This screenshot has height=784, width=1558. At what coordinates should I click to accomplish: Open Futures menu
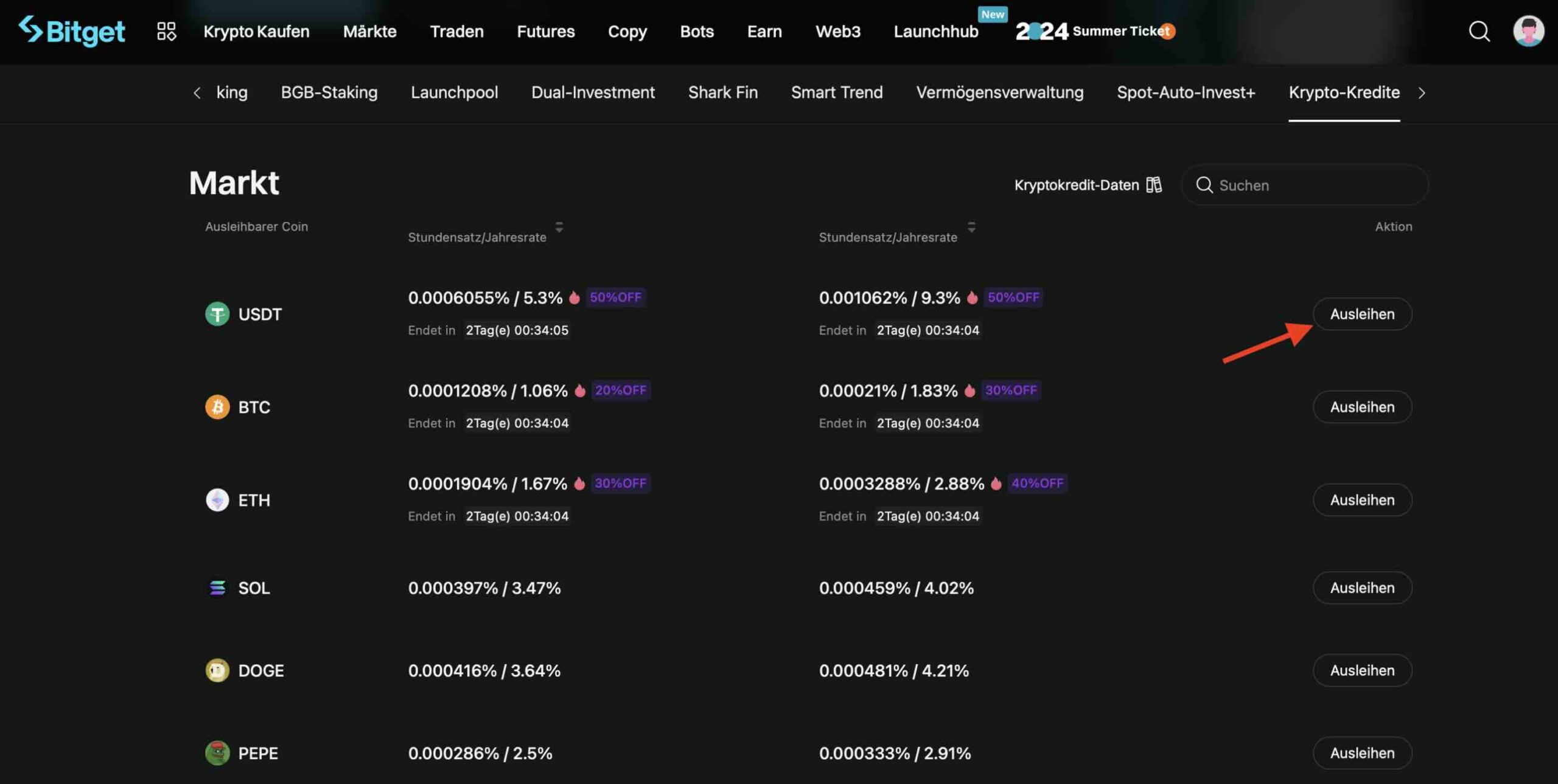tap(545, 31)
